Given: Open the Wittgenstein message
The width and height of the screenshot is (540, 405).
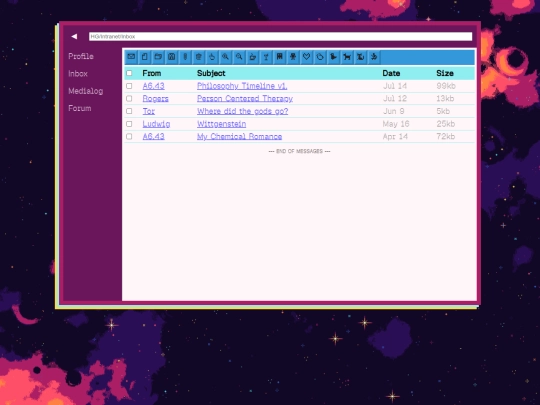Looking at the screenshot, I should coord(221,124).
